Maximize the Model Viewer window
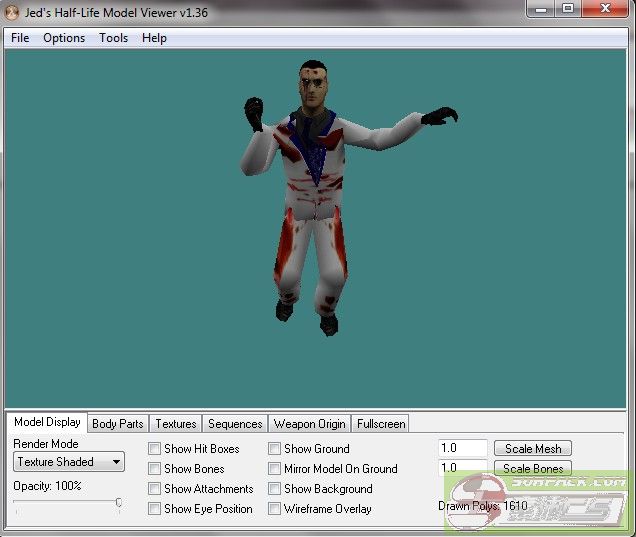 click(x=568, y=9)
